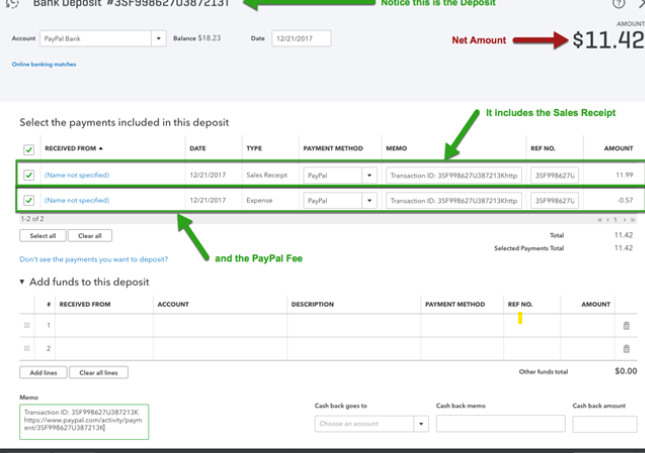This screenshot has width=645, height=453.
Task: Open the Cash back goes to dropdown
Action: tap(421, 424)
